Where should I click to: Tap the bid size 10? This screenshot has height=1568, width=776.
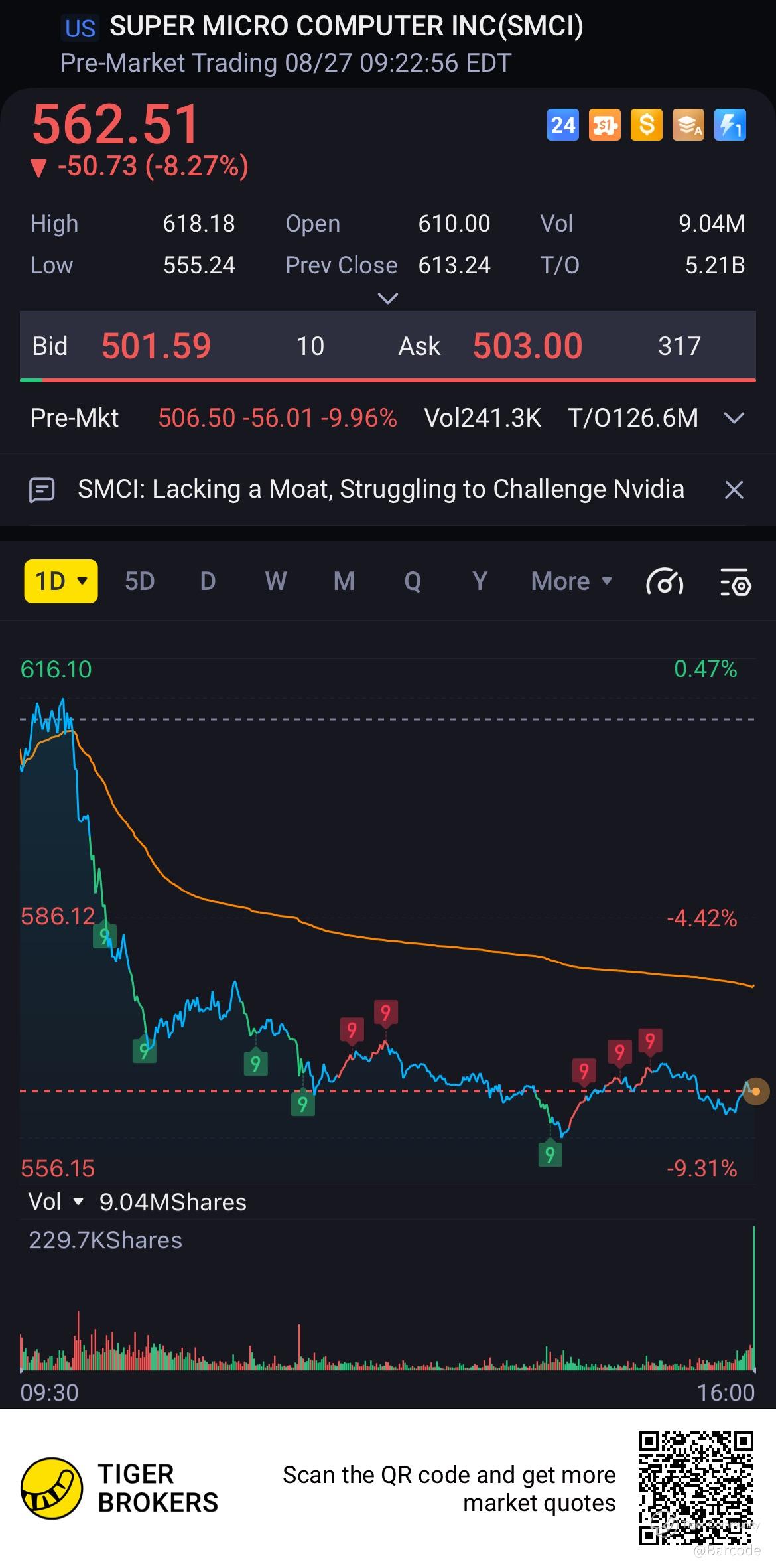[310, 346]
